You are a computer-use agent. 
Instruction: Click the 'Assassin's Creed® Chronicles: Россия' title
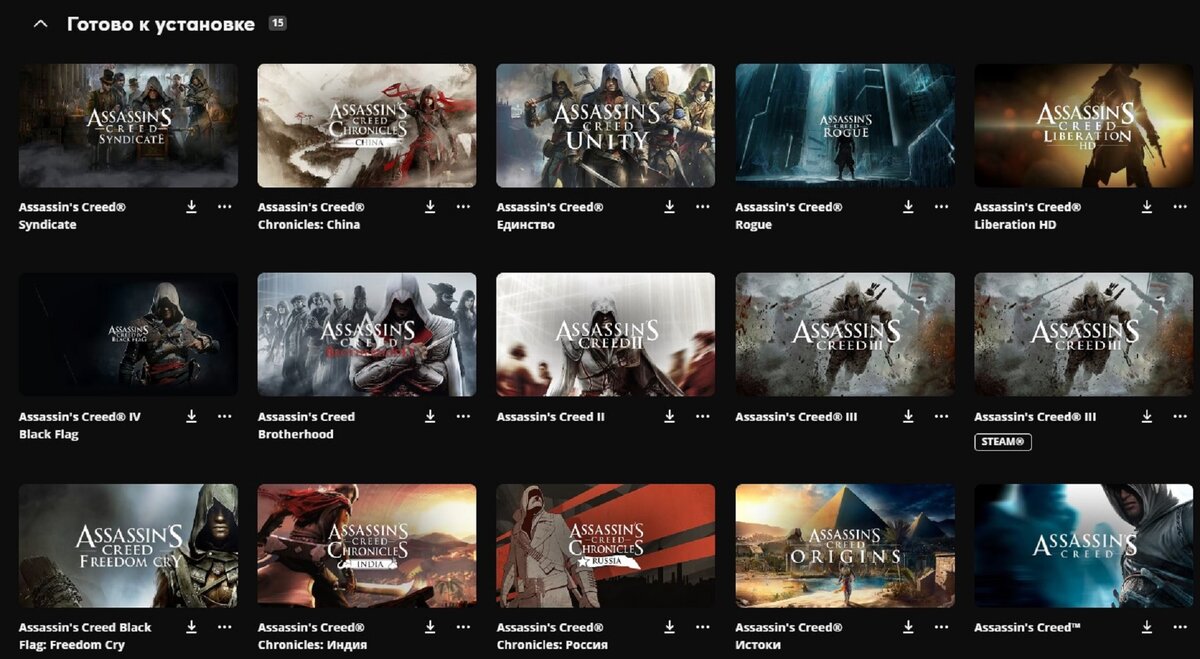tap(552, 636)
